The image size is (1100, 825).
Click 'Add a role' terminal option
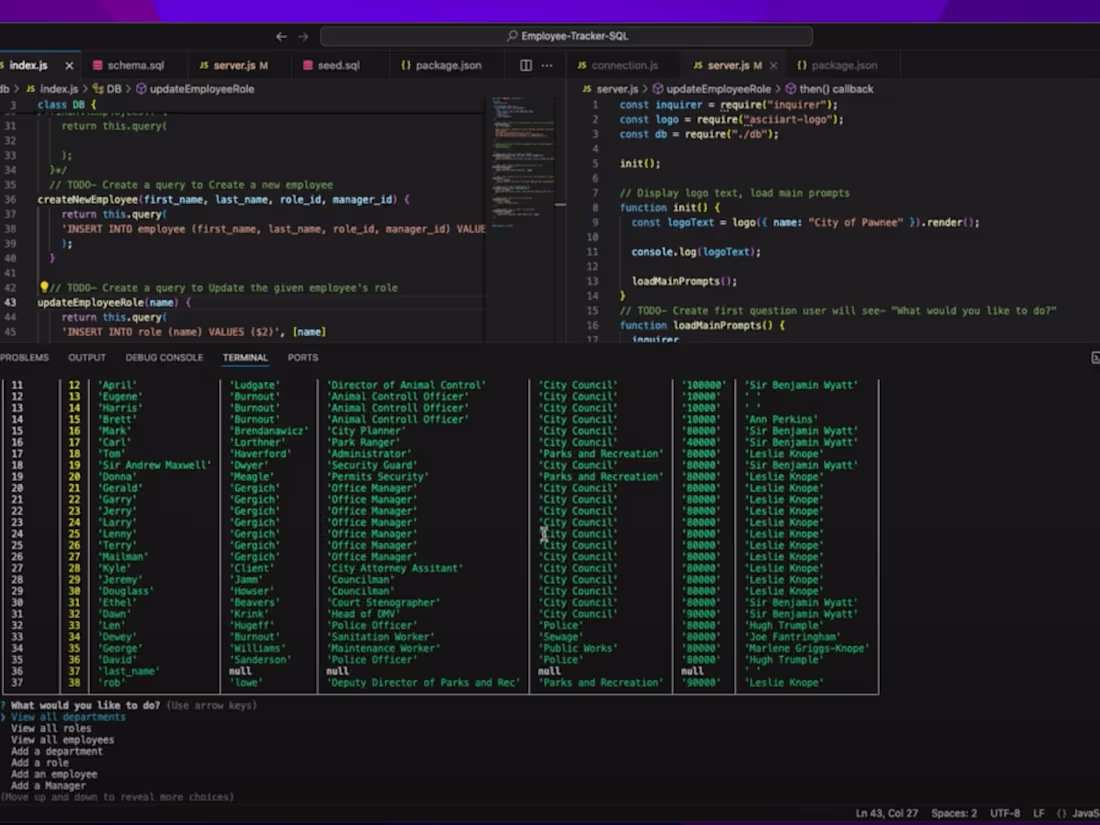pos(39,763)
